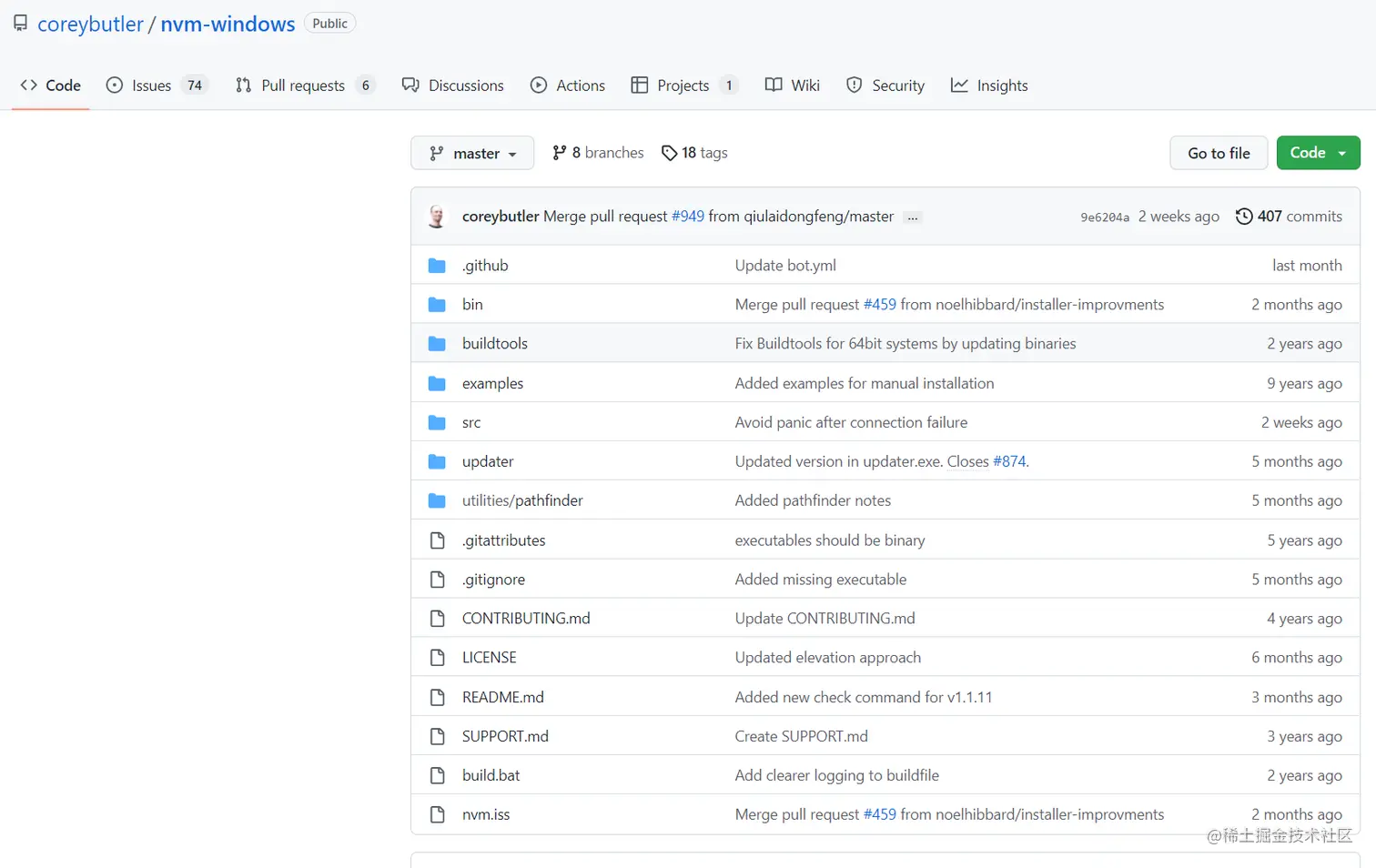Click the Issues count badge 74
Image resolution: width=1376 pixels, height=868 pixels.
tap(195, 86)
